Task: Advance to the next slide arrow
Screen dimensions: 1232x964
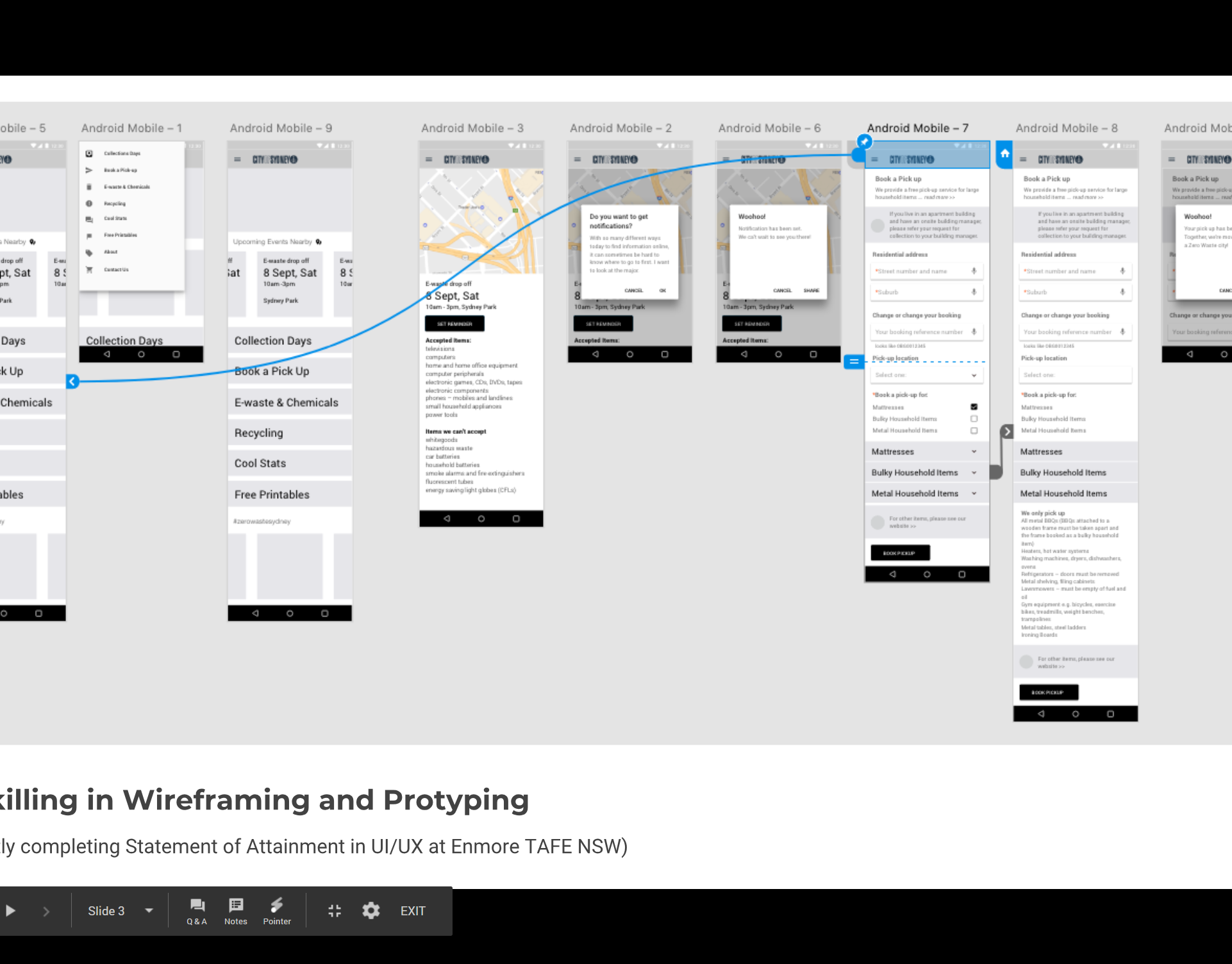Action: coord(46,911)
